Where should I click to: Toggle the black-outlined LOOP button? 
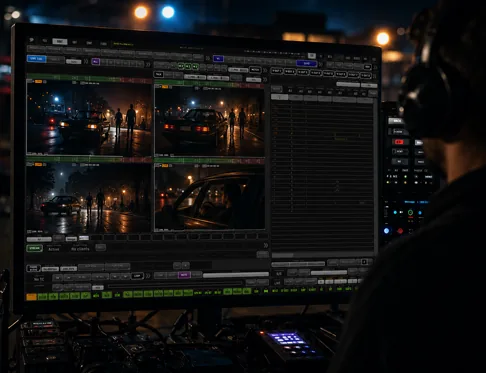pos(137,276)
